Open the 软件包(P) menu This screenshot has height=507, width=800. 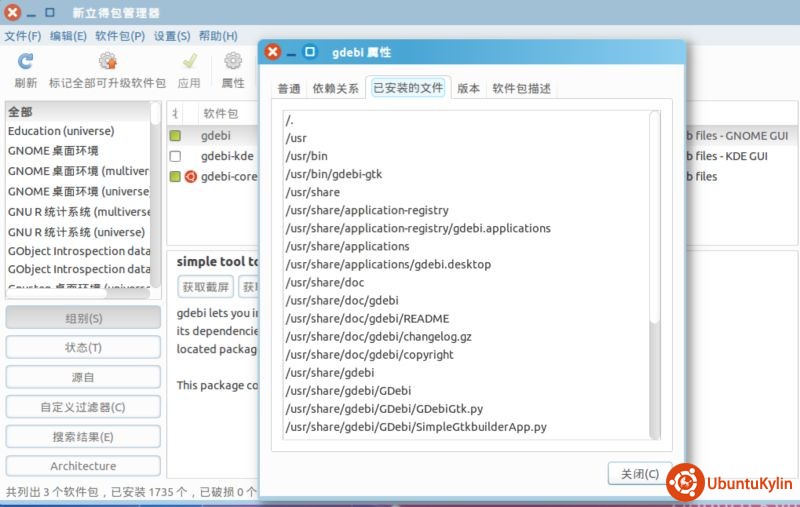coord(119,36)
